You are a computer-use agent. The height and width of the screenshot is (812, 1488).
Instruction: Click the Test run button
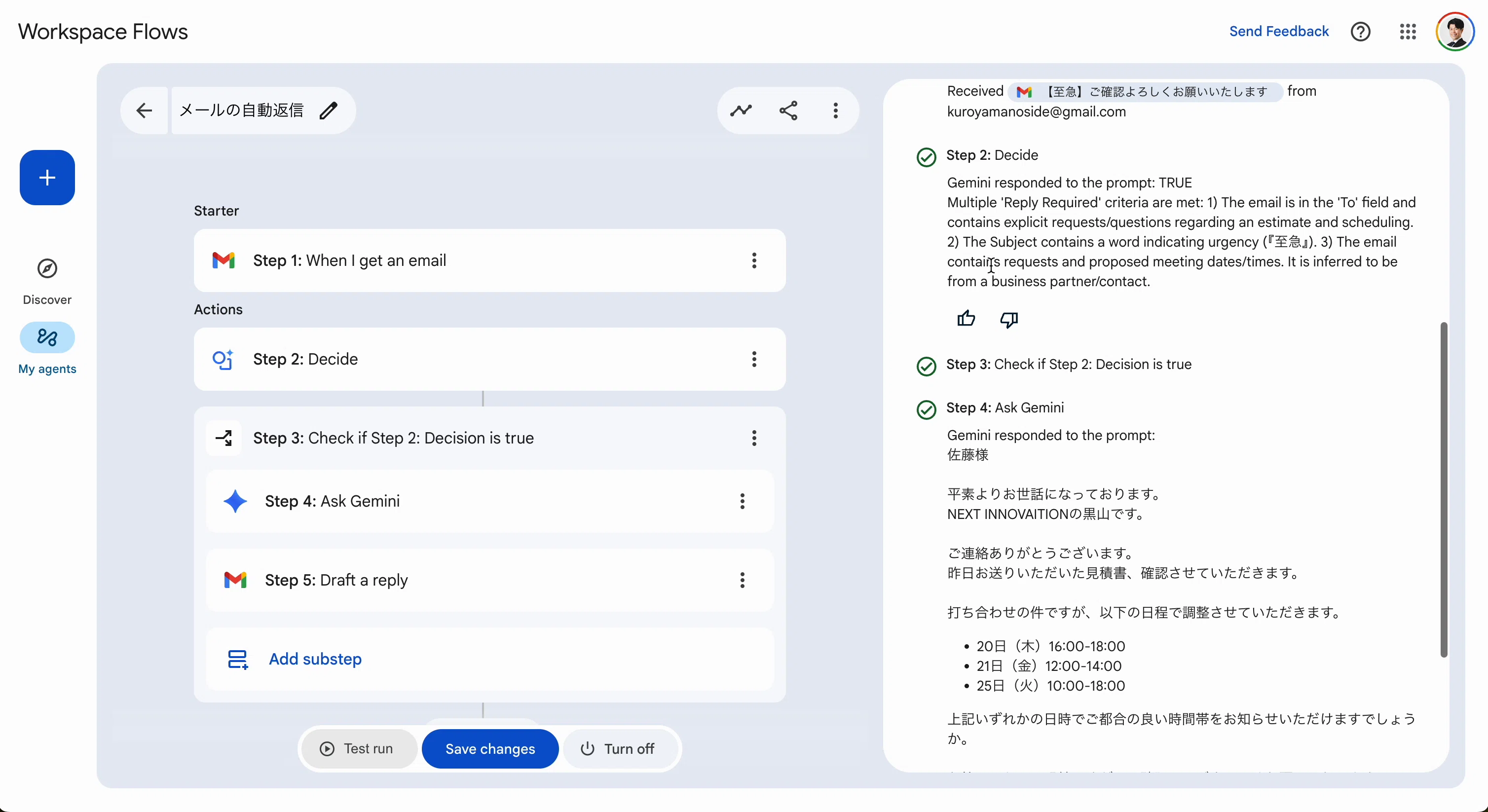point(359,749)
